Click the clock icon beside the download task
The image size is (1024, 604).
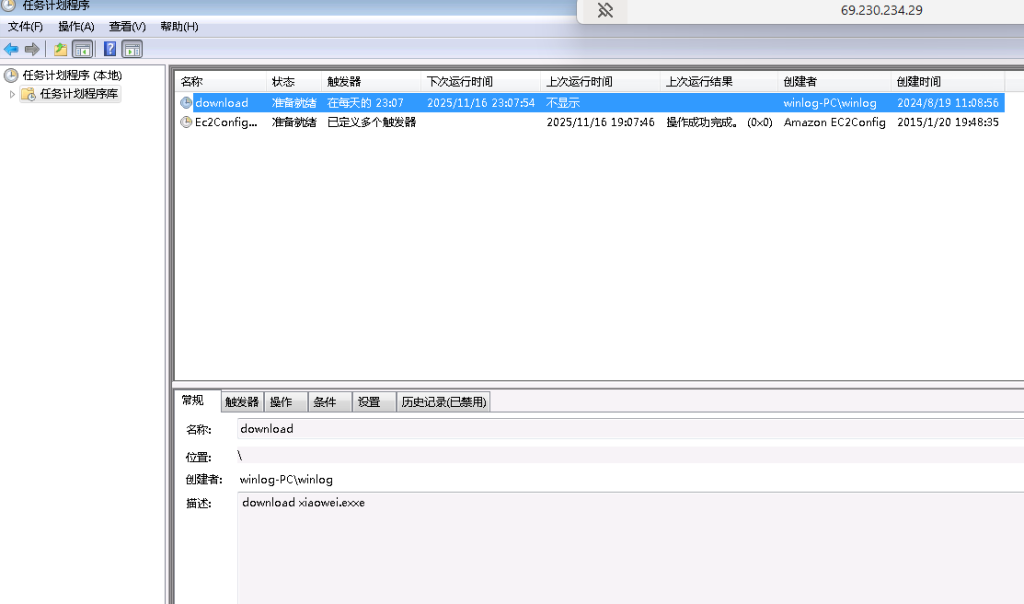186,103
